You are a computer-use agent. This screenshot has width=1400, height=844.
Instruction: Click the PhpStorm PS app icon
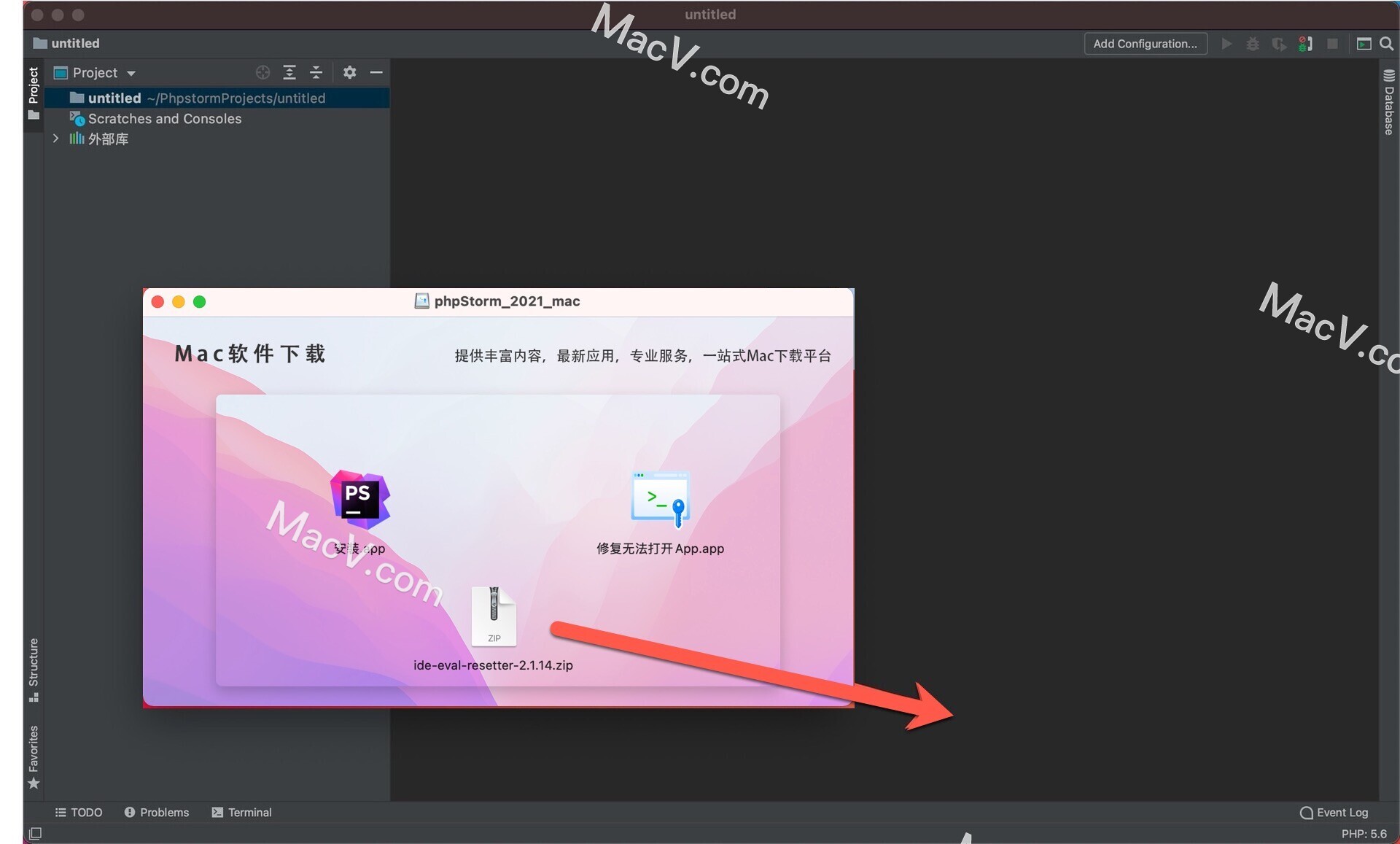[359, 500]
